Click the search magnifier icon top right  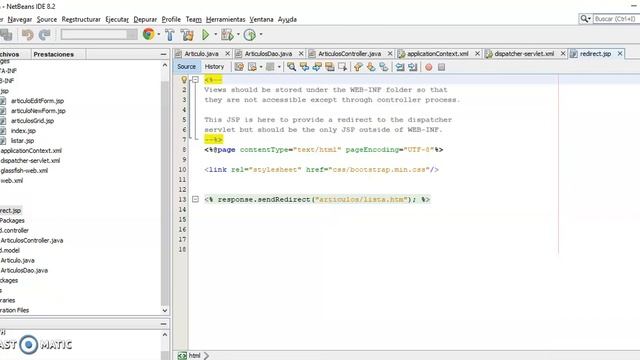point(584,19)
